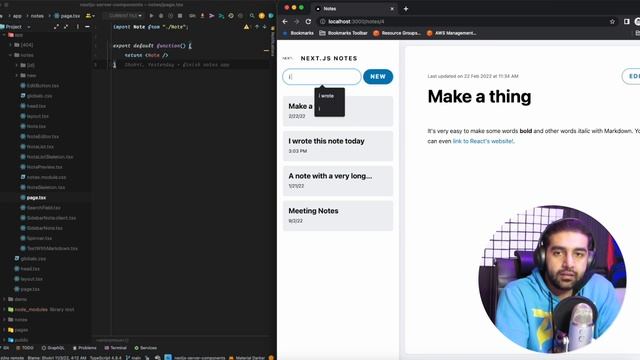Click the expand all icon in Project panel header
This screenshot has width=640, height=360.
tap(56, 27)
